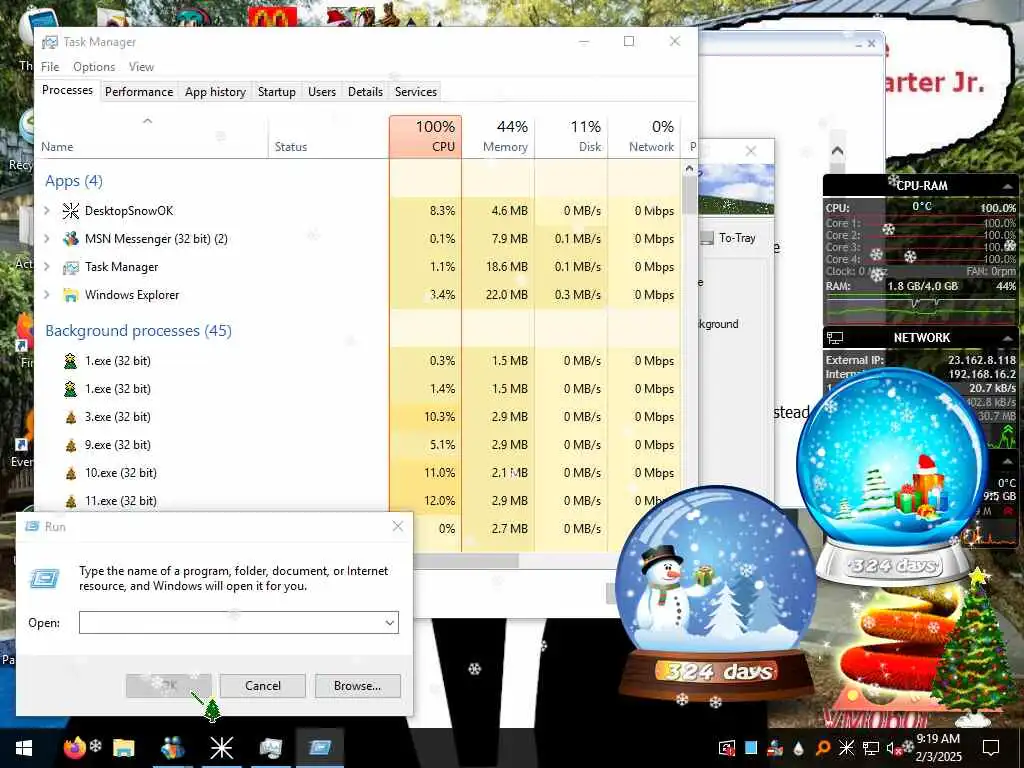The image size is (1024, 768).
Task: Open the View menu in Task Manager
Action: [141, 67]
